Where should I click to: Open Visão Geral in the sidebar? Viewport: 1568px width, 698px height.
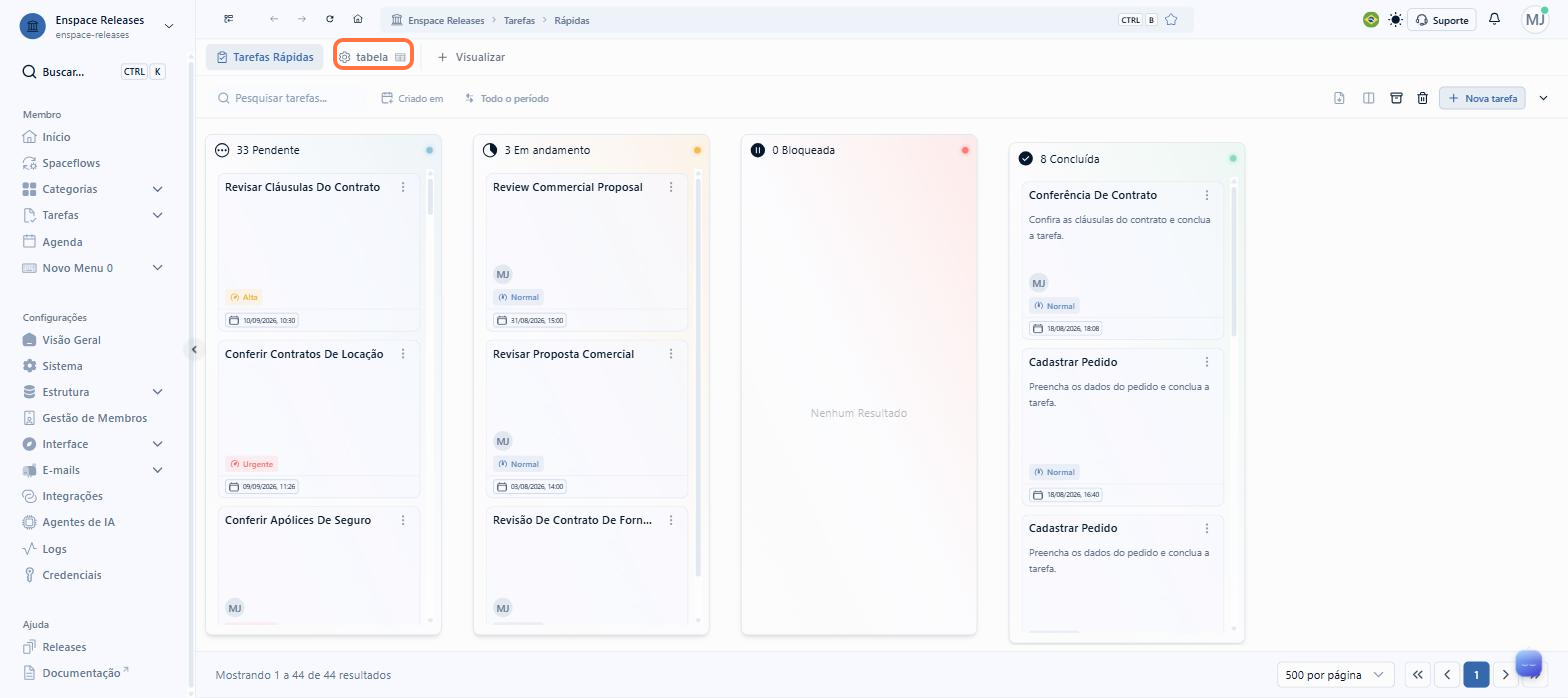(x=62, y=340)
